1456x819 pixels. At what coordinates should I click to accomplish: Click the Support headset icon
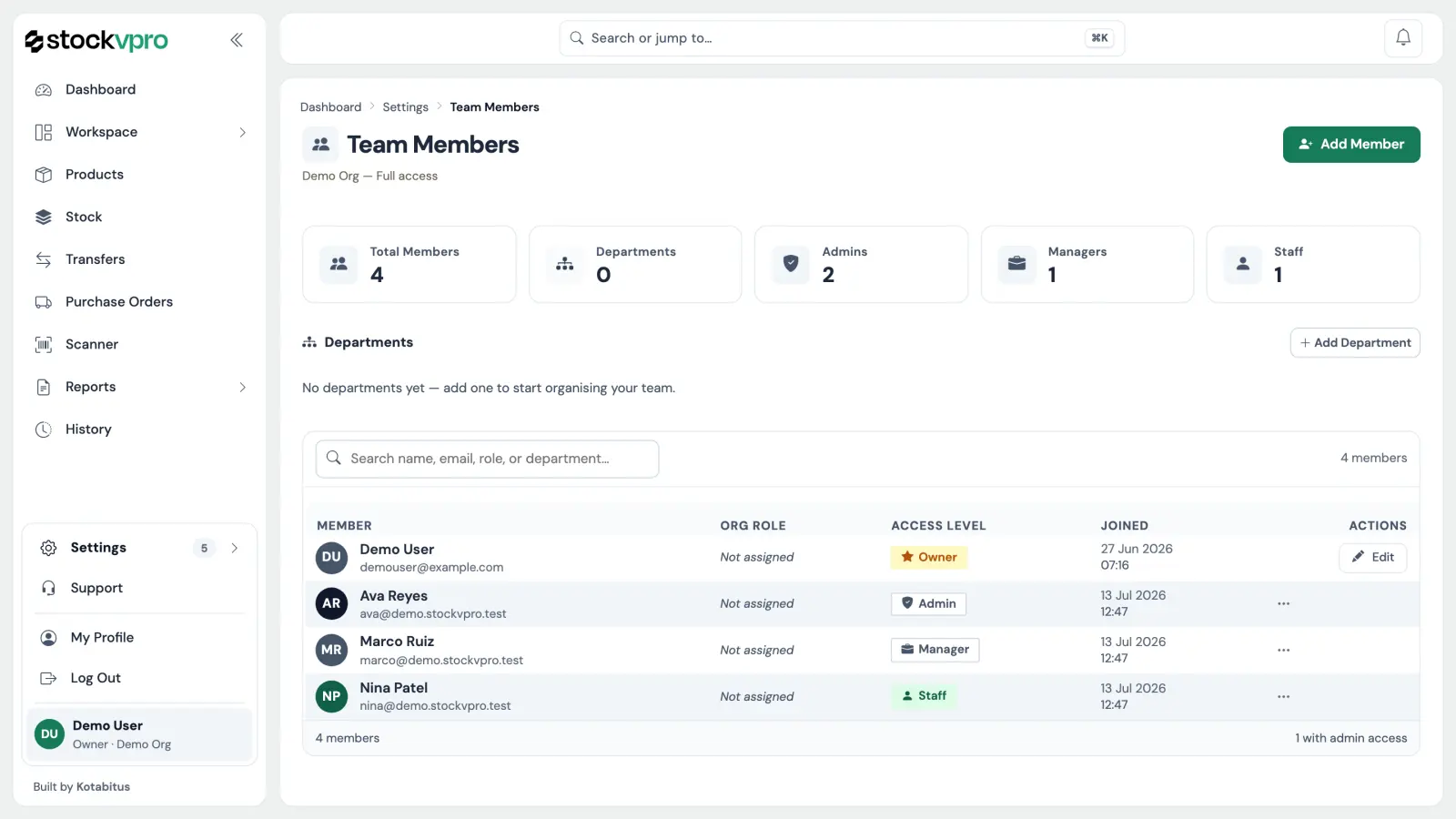pyautogui.click(x=49, y=588)
